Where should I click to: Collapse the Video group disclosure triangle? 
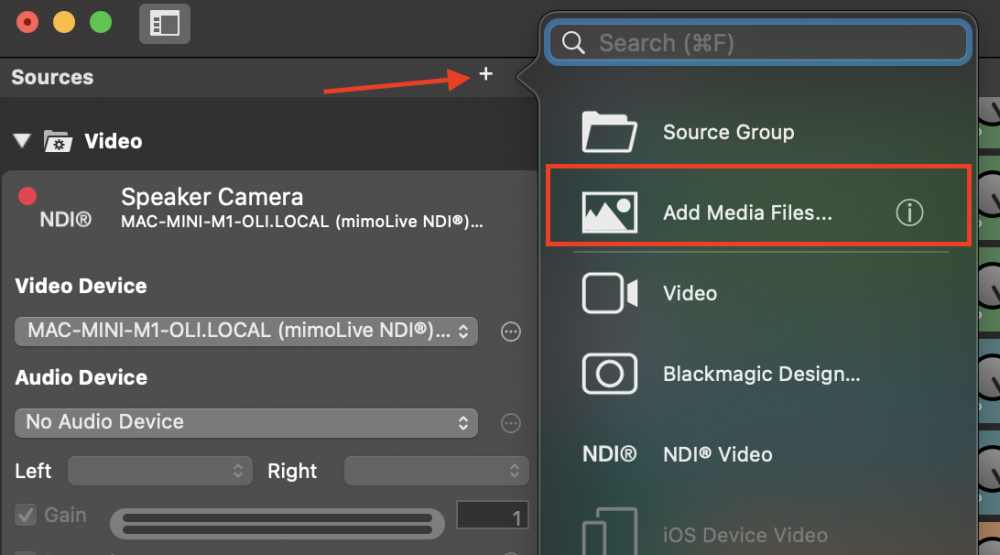[22, 140]
